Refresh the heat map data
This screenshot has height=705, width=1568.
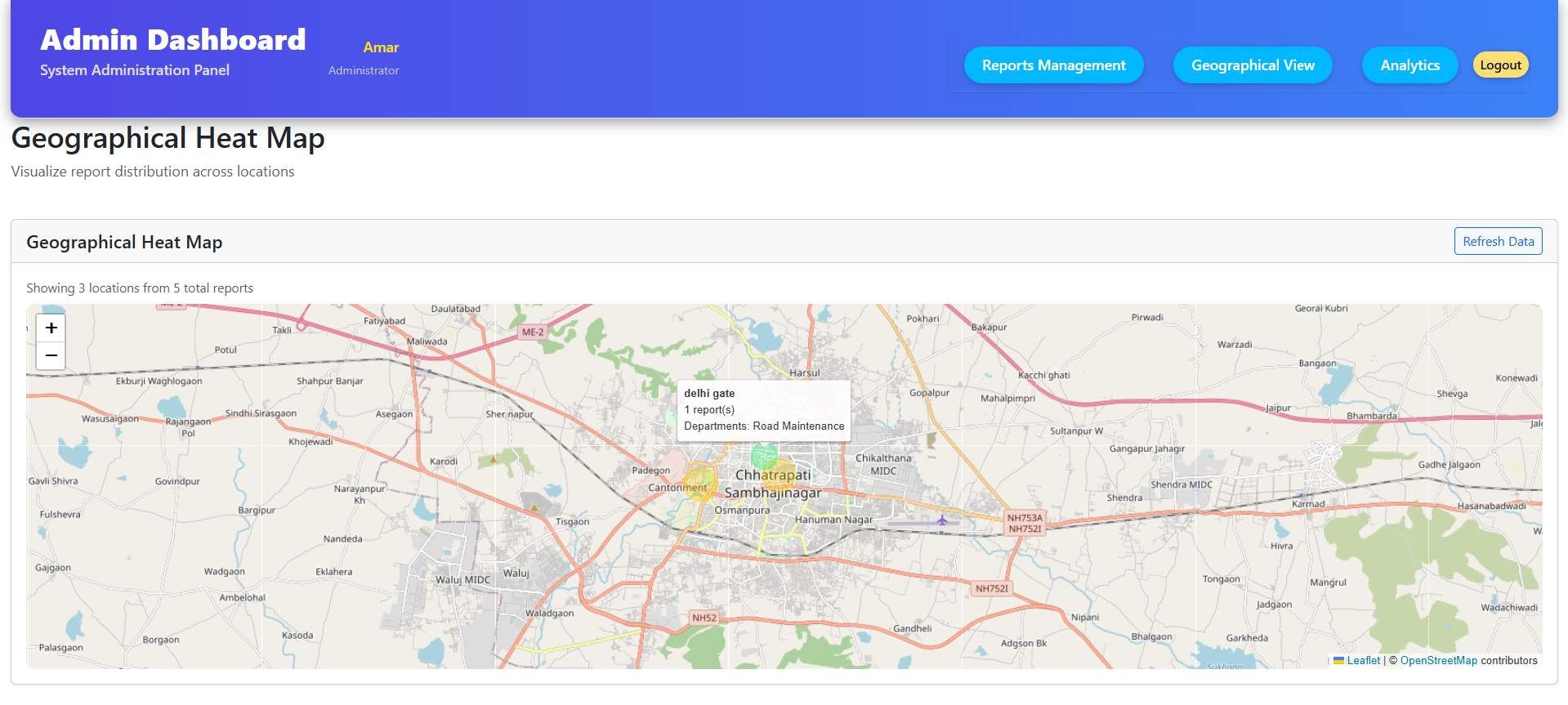point(1498,242)
